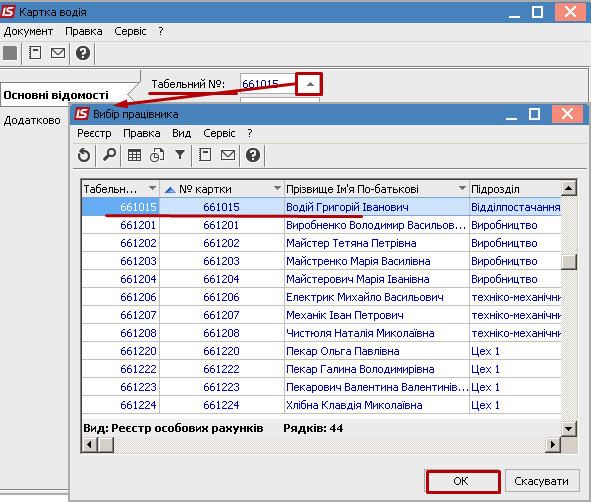Screen dimensions: 591x502
Task: Confirm selection with the ОК button
Action: pos(463,481)
